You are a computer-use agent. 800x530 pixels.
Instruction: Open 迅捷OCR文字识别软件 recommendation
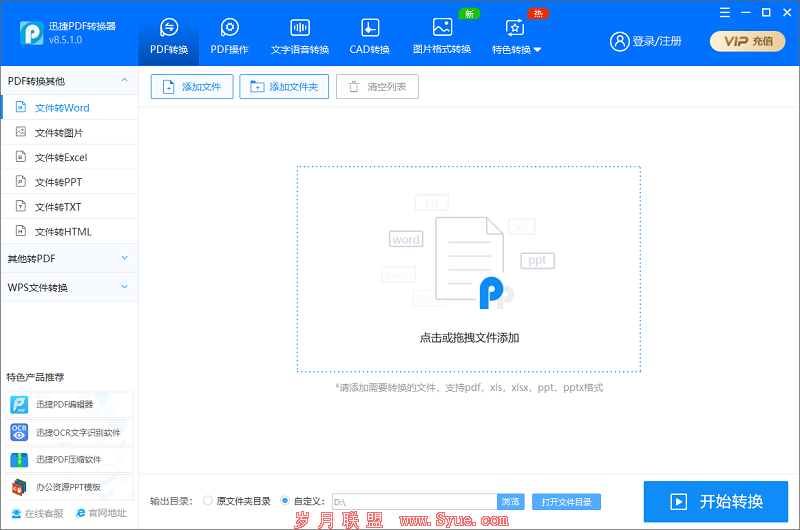(69, 433)
